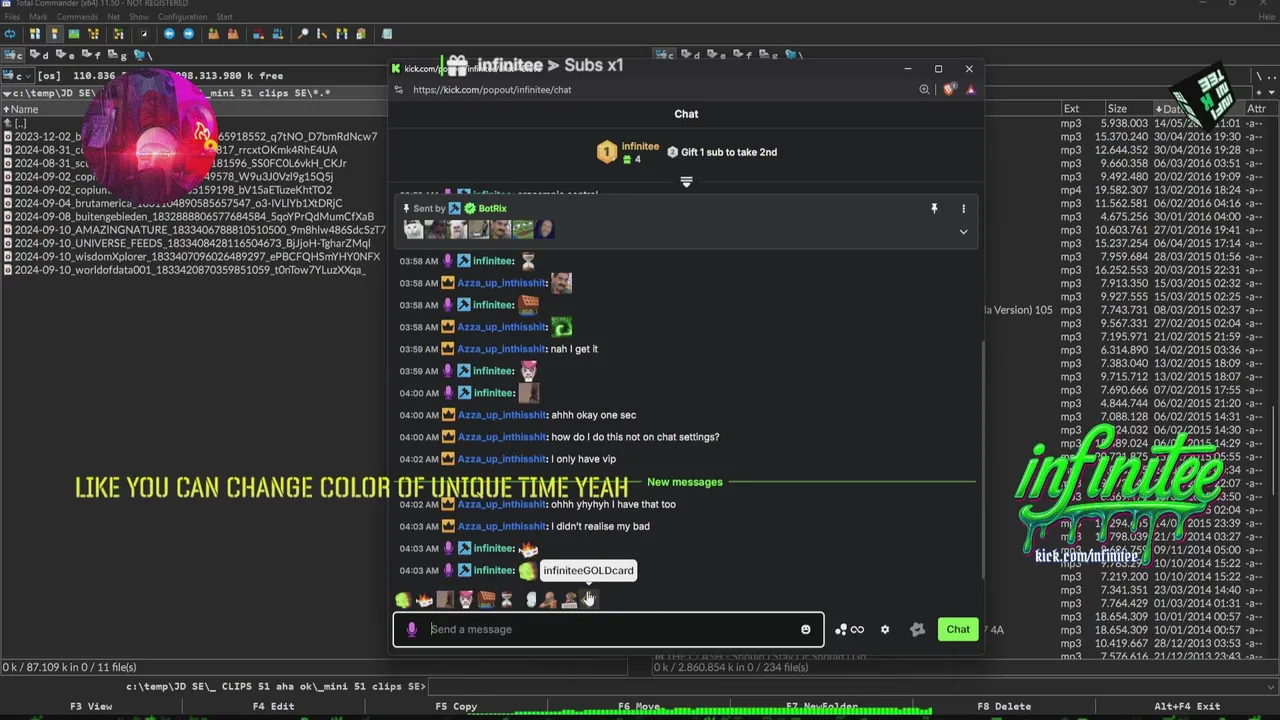The image size is (1280, 720).
Task: Click the brick wall emote in quick emote bar
Action: point(486,599)
